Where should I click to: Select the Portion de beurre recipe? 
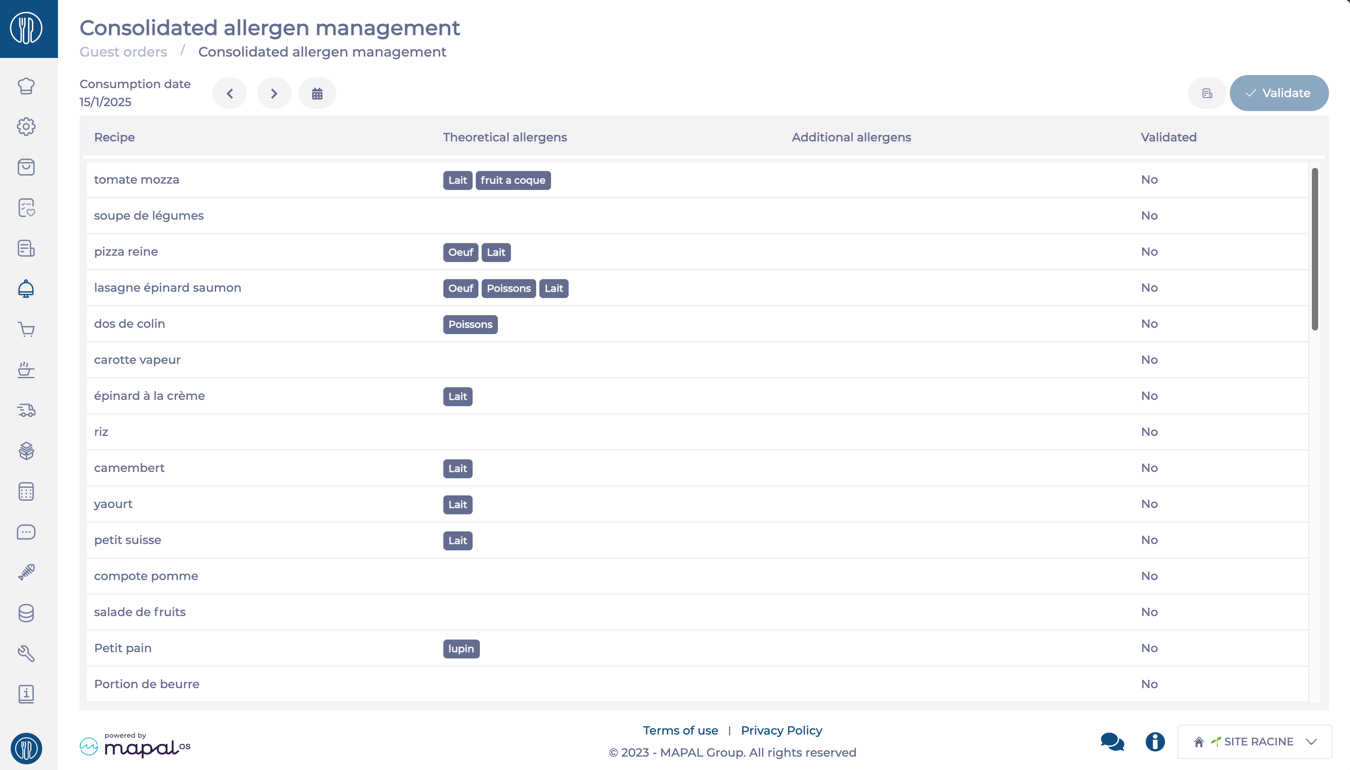point(697,684)
